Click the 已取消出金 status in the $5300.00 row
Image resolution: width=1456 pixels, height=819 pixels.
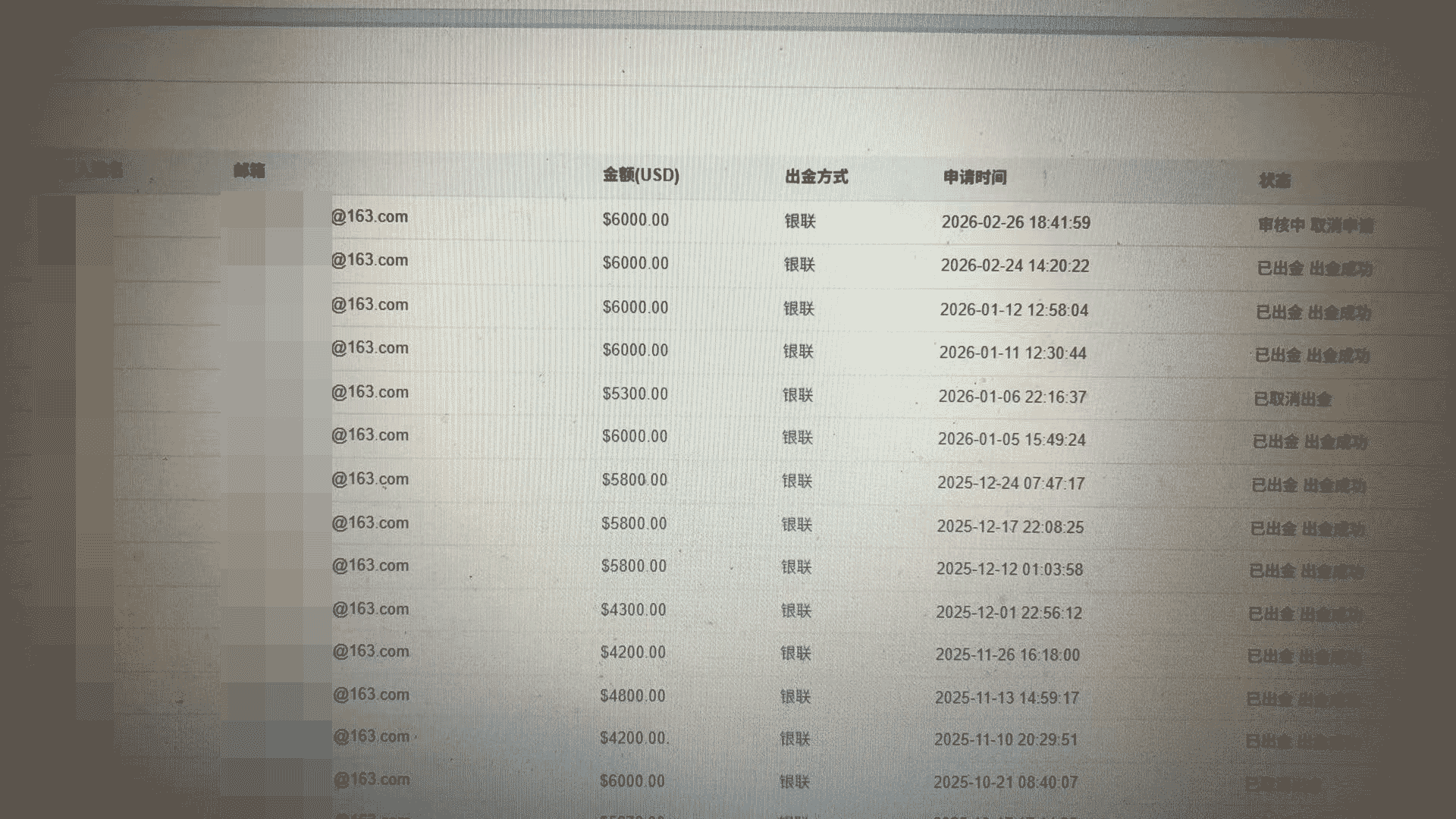coord(1292,399)
